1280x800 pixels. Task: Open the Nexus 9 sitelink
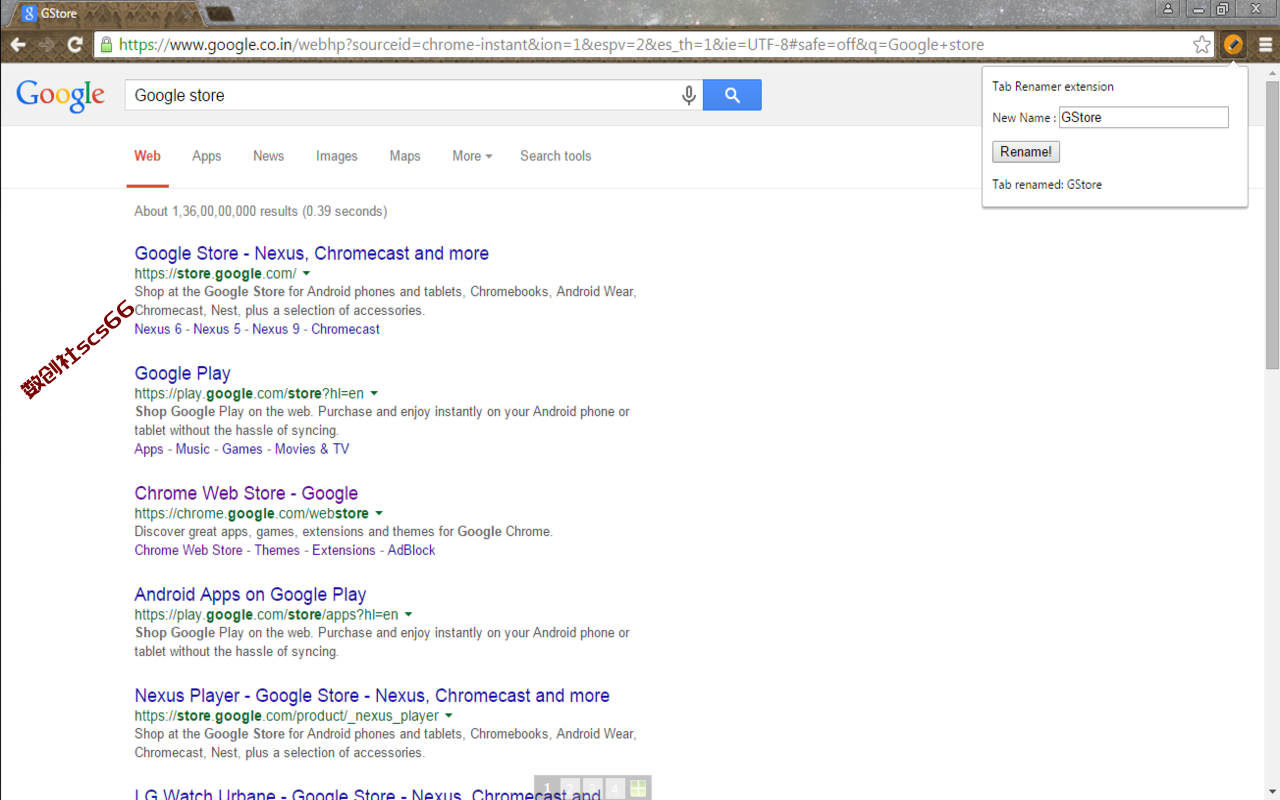pos(276,329)
